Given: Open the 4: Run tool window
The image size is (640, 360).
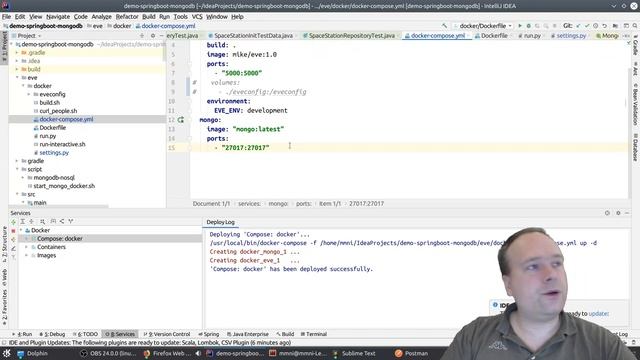Looking at the screenshot, I should [x=22, y=334].
